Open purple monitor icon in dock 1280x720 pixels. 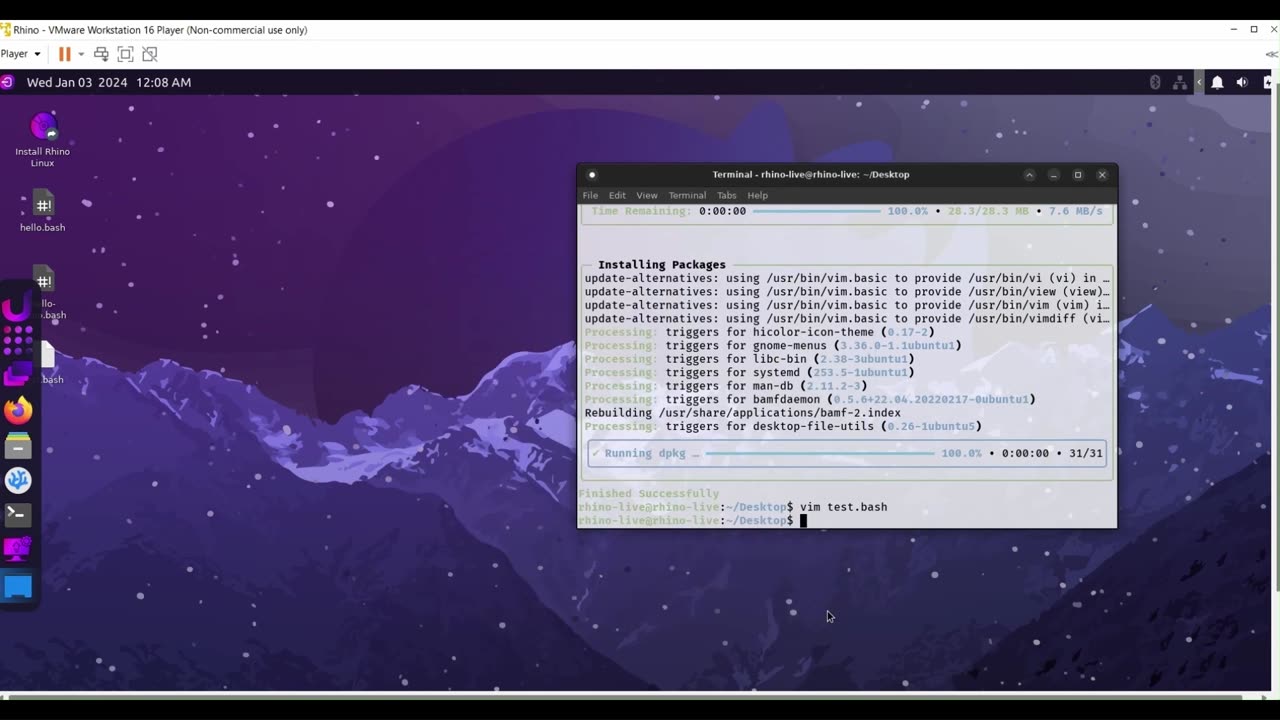(x=18, y=549)
